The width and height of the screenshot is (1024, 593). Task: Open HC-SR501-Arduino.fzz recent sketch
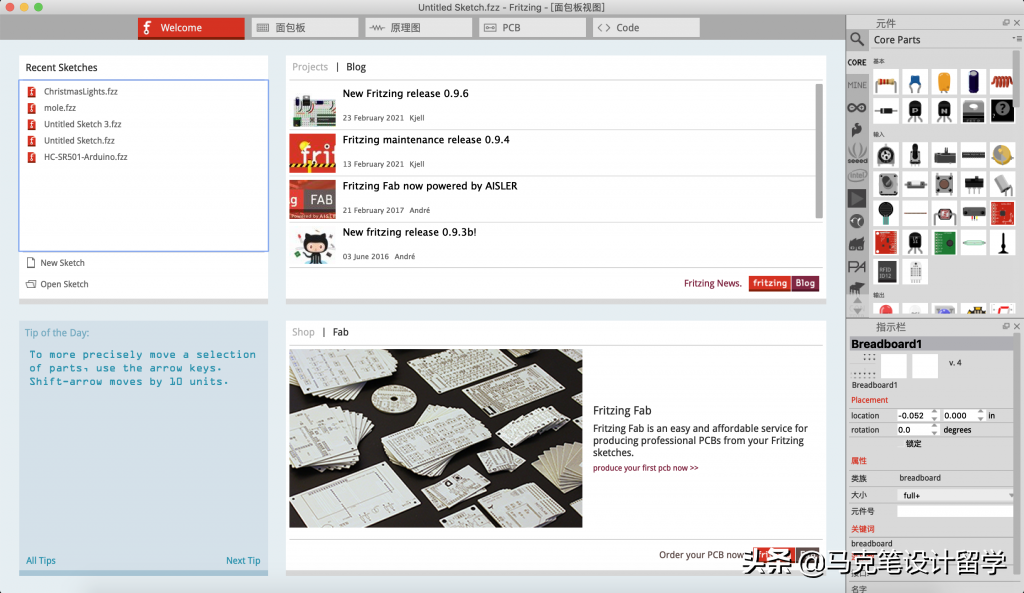click(86, 157)
